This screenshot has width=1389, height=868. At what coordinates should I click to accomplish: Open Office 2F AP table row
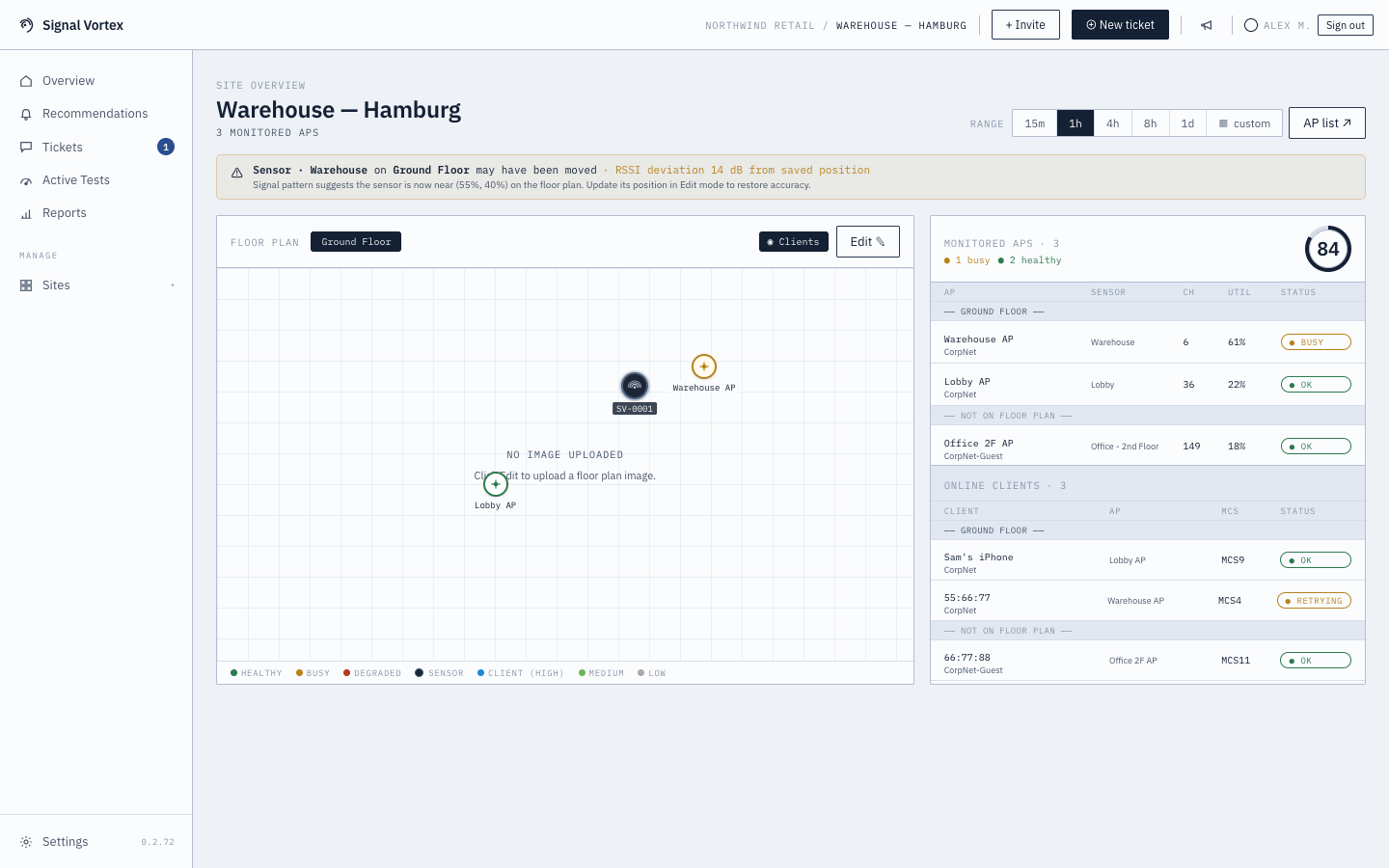click(1148, 447)
